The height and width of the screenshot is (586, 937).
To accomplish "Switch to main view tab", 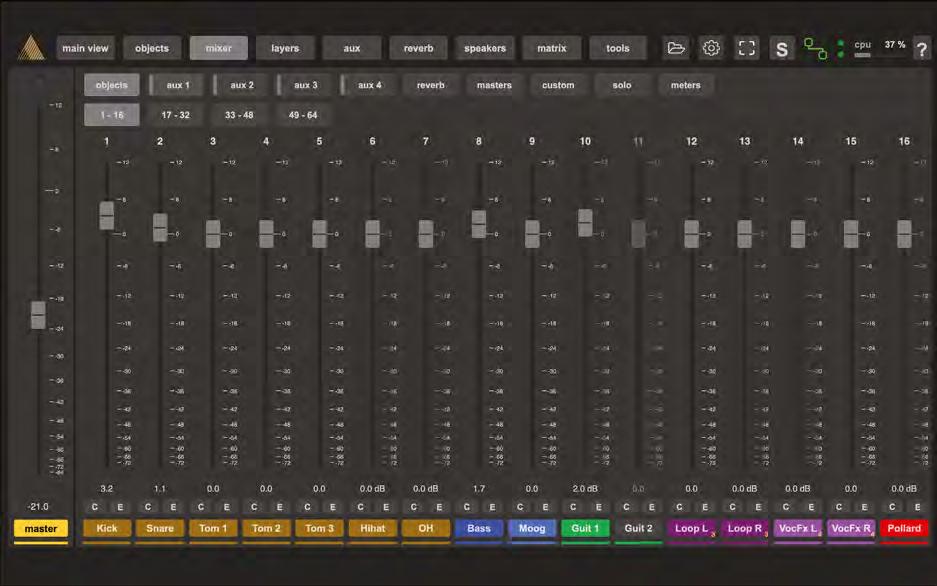I will pyautogui.click(x=85, y=48).
